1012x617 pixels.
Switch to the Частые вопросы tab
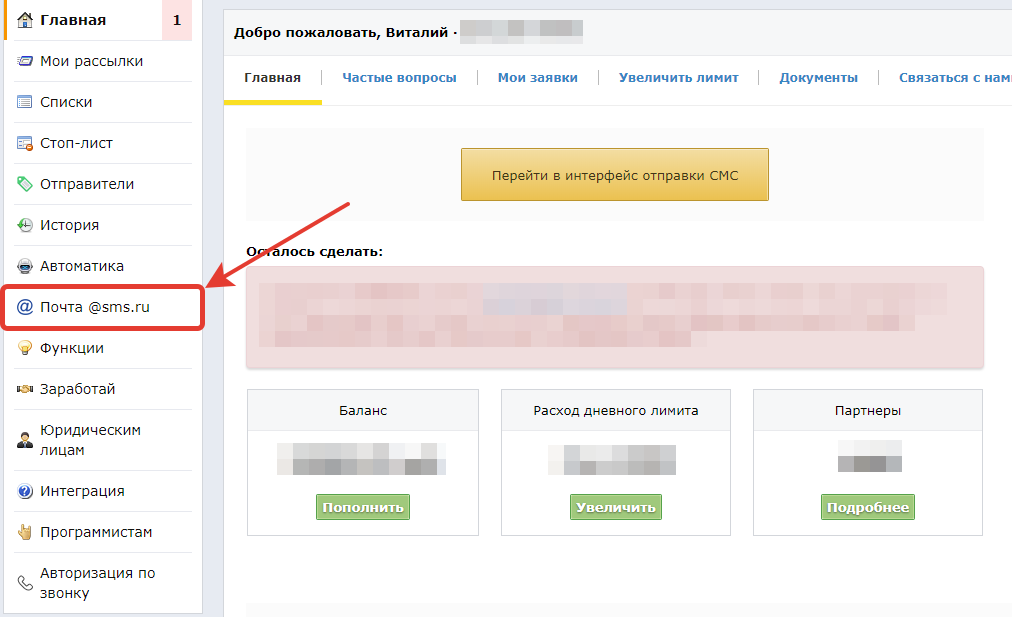pos(399,78)
